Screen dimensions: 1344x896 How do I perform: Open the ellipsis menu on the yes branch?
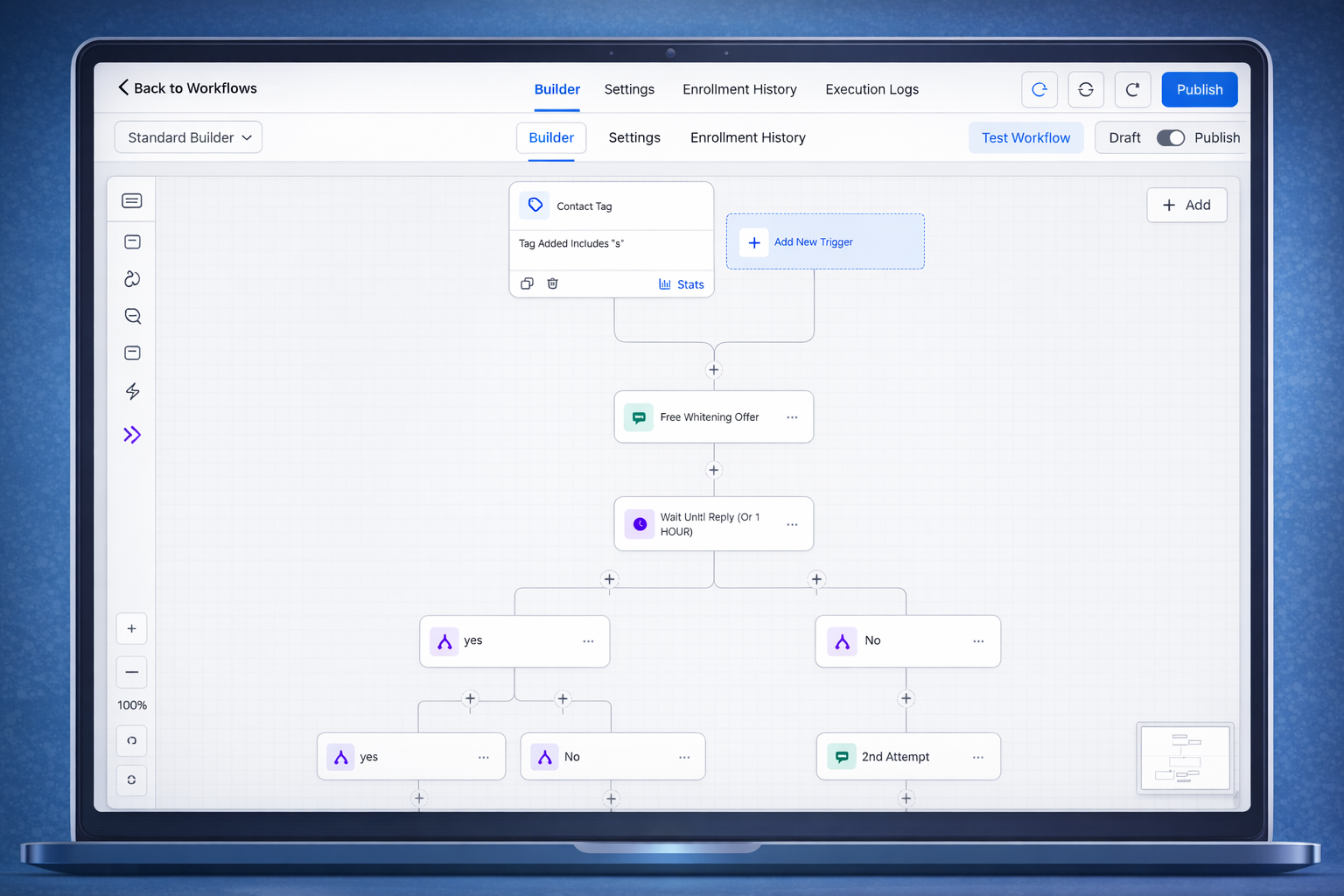point(588,640)
